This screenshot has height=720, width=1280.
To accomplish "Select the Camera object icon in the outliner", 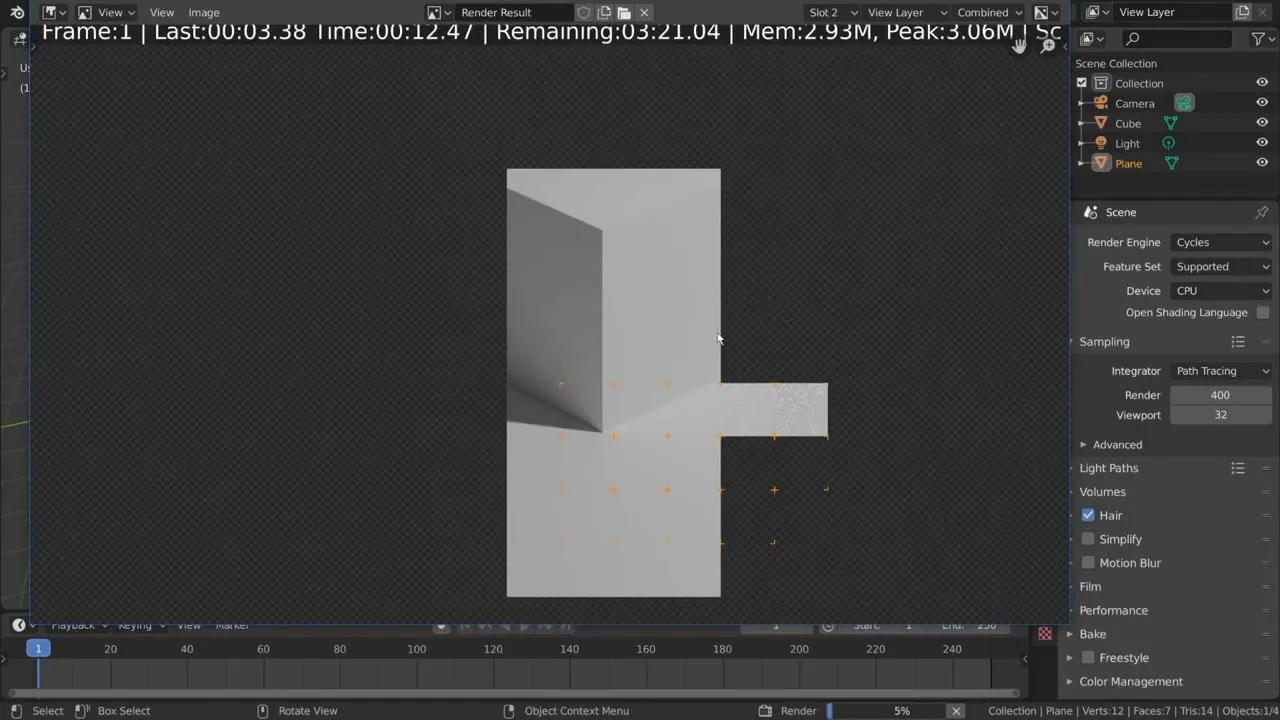I will [x=1100, y=103].
